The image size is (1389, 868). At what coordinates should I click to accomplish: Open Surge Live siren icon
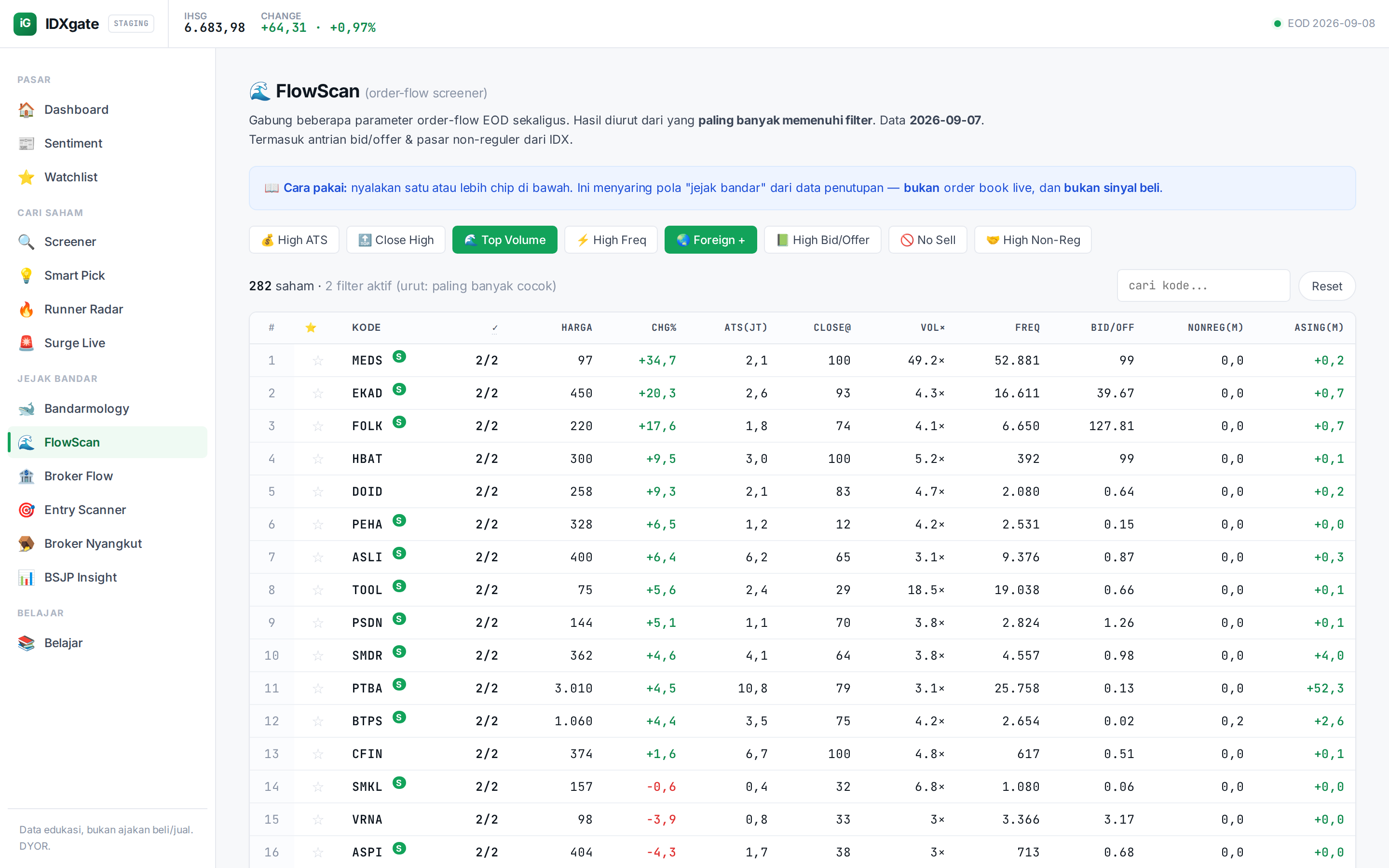(x=27, y=343)
